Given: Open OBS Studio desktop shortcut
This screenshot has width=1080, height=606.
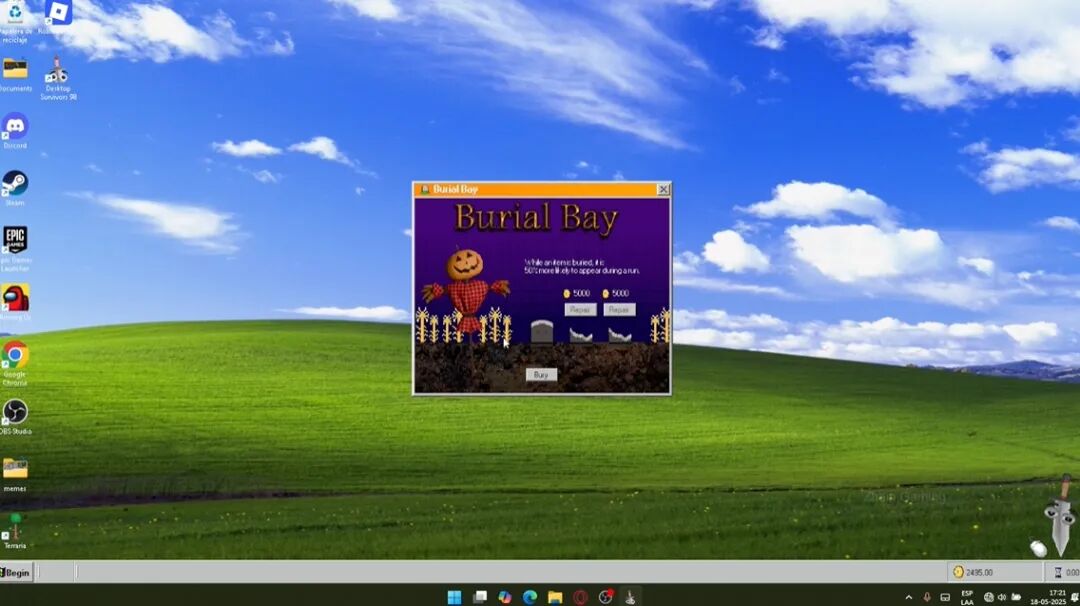Looking at the screenshot, I should (x=15, y=417).
